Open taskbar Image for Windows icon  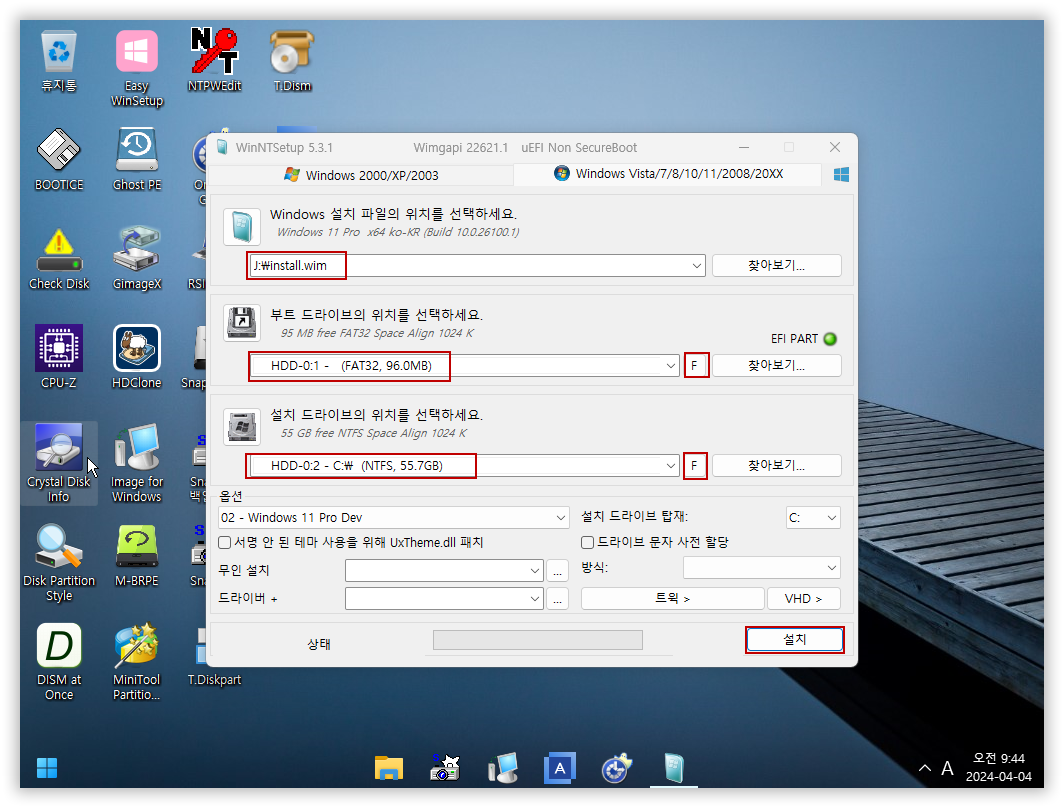[x=503, y=768]
